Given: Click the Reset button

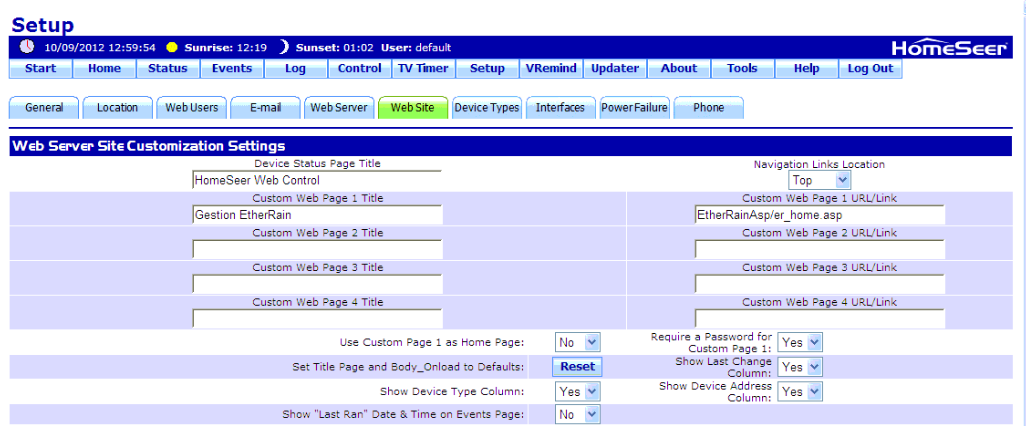Looking at the screenshot, I should (x=578, y=367).
